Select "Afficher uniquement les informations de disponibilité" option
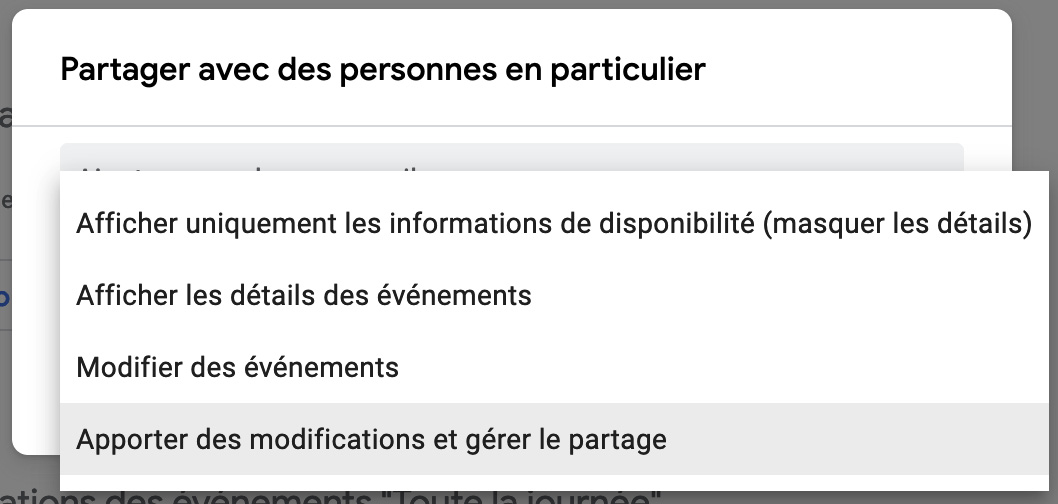This screenshot has width=1058, height=504. pyautogui.click(x=553, y=224)
